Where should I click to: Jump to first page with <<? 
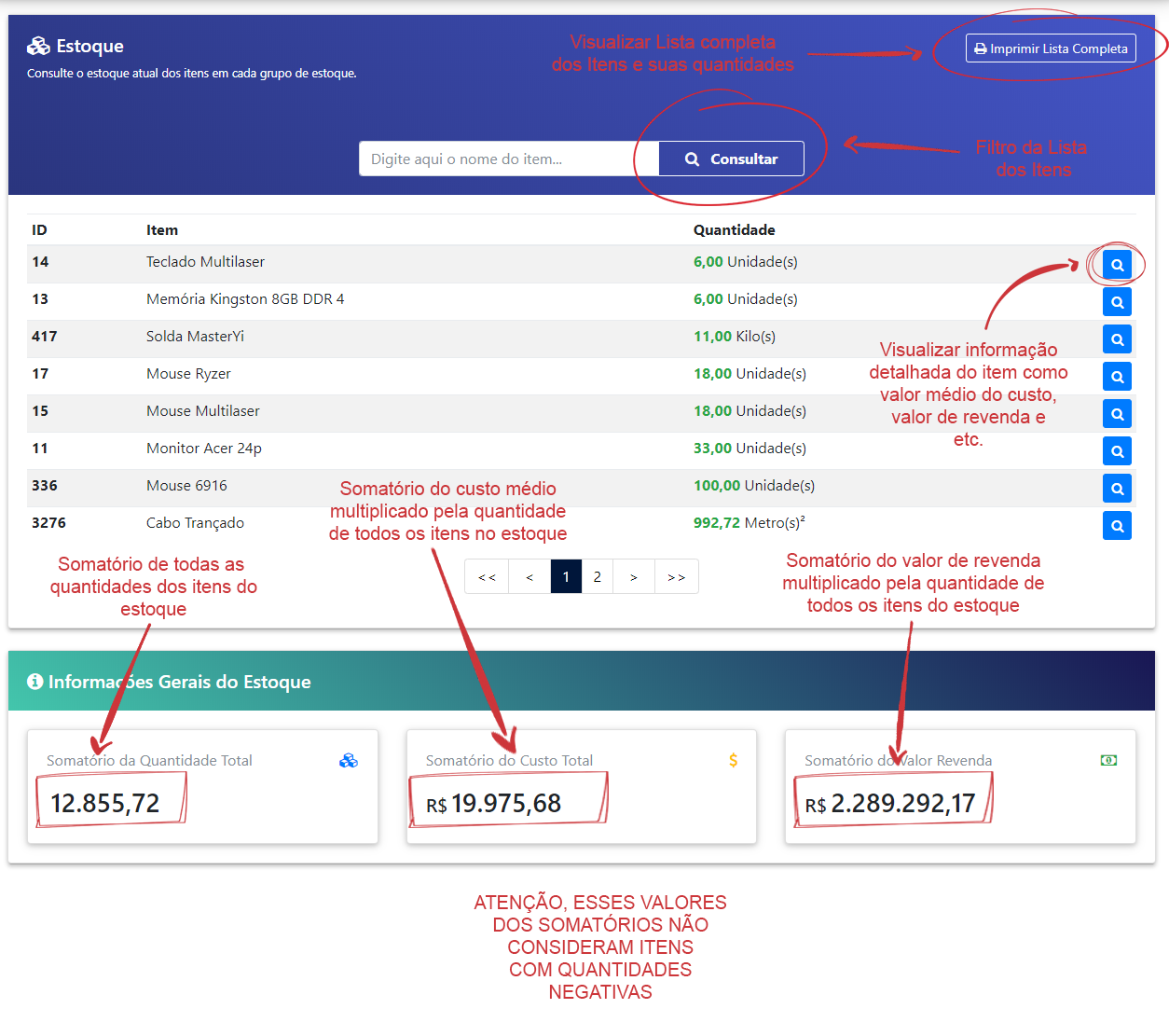pos(487,577)
